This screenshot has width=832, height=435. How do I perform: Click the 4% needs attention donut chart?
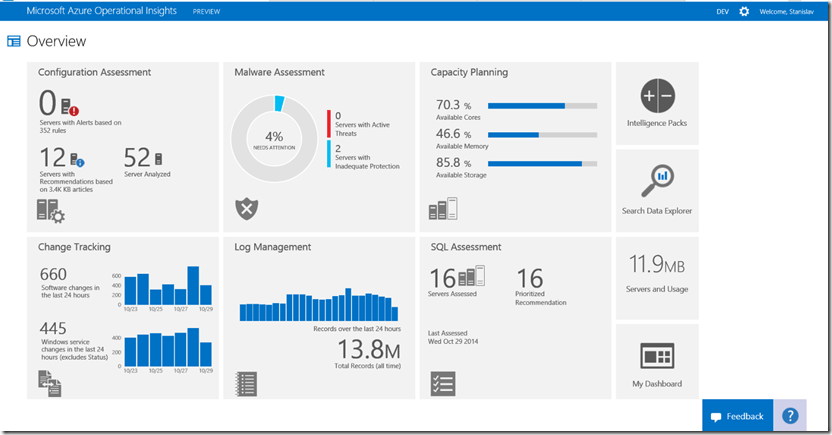point(274,138)
